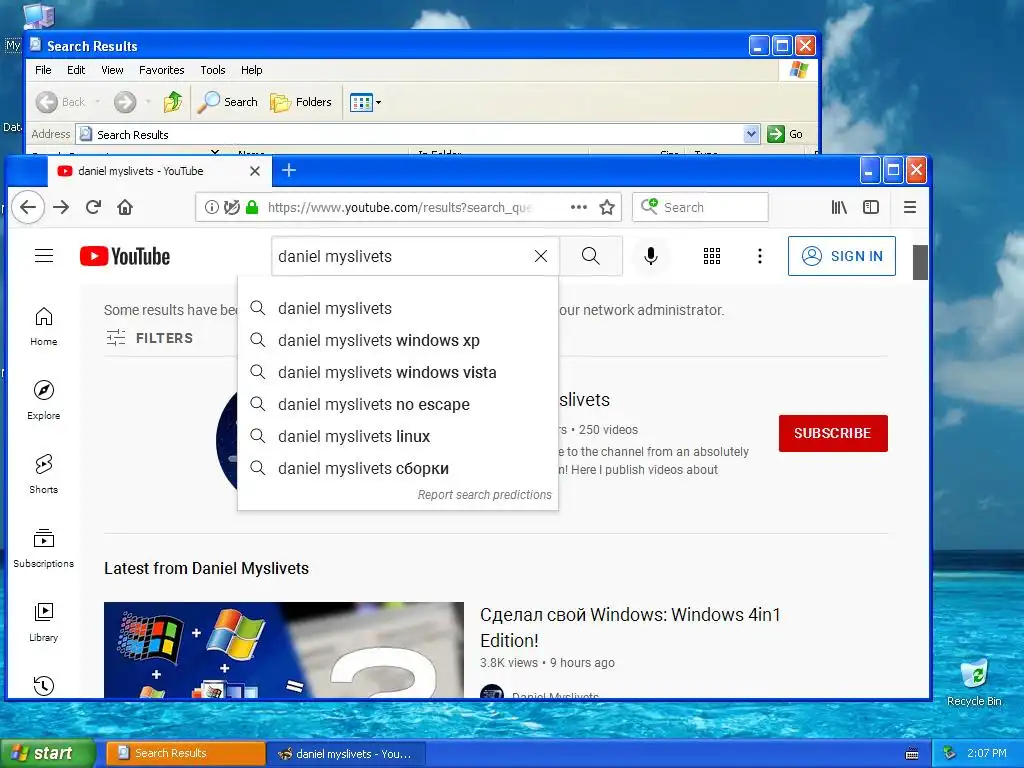Choose the first suggestion 'daniel myslivets'
1024x768 pixels.
(x=398, y=308)
